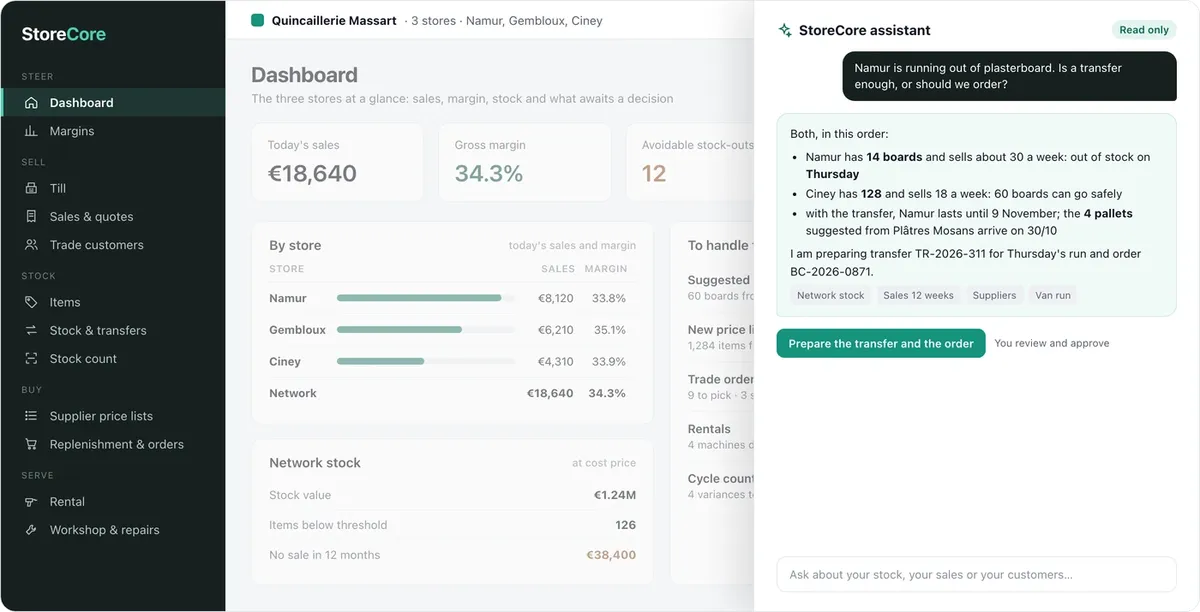Open Trade customers via its people icon
The image size is (1200, 612).
click(x=31, y=245)
